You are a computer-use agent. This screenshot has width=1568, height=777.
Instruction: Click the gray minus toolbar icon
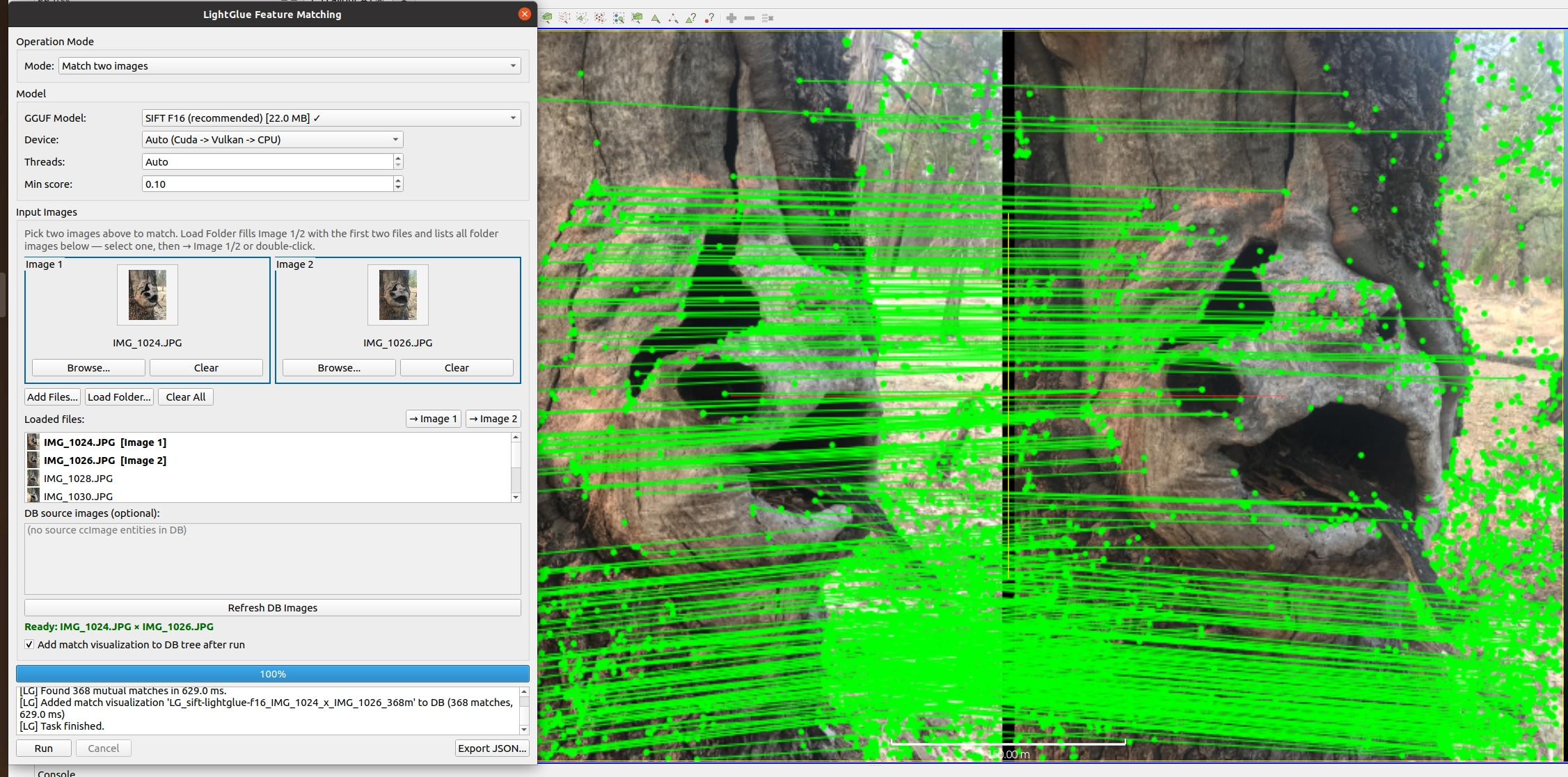(x=750, y=18)
